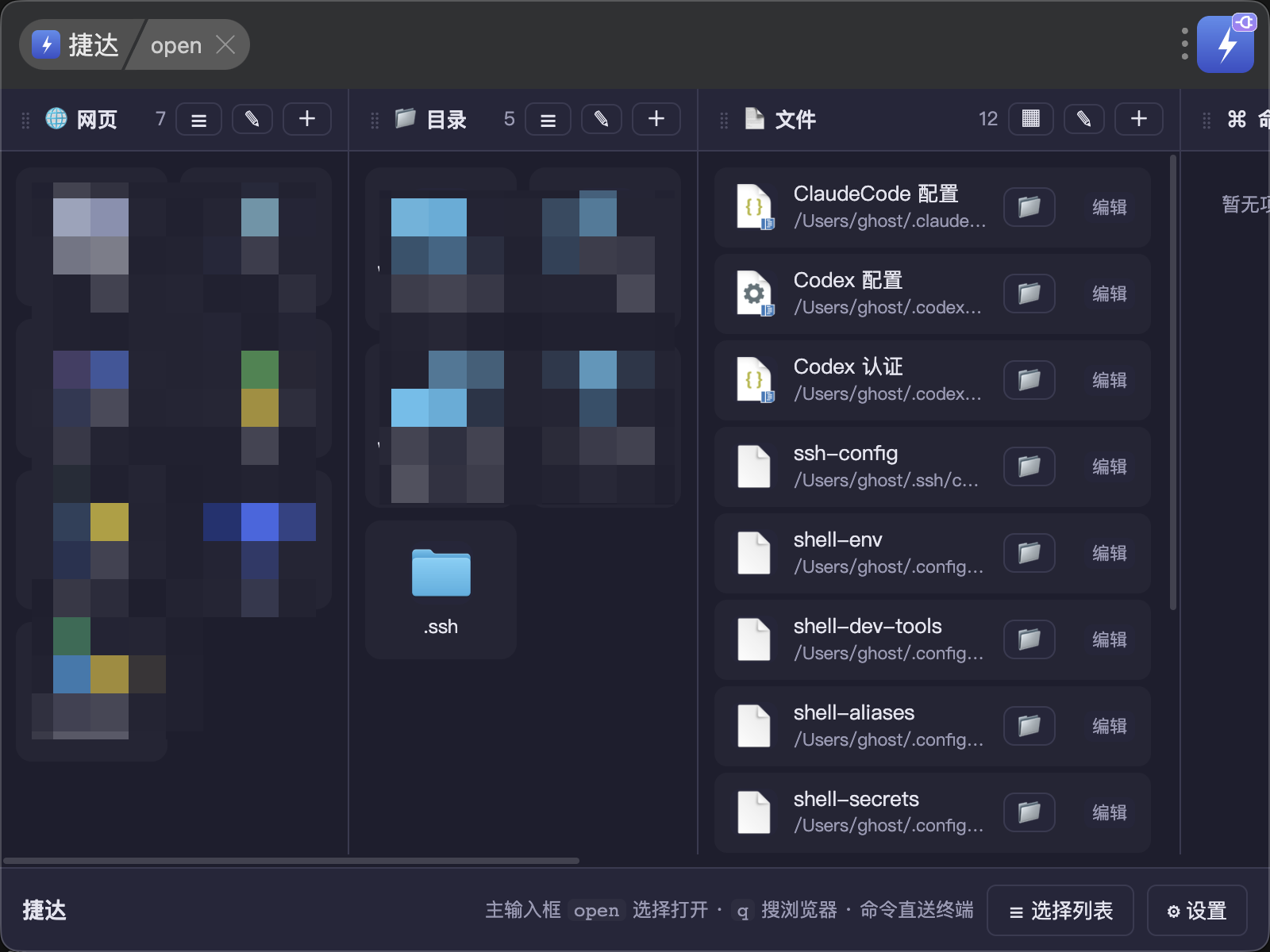Image resolution: width=1270 pixels, height=952 pixels.
Task: Reveal Codex 配置 in folder
Action: [x=1029, y=294]
